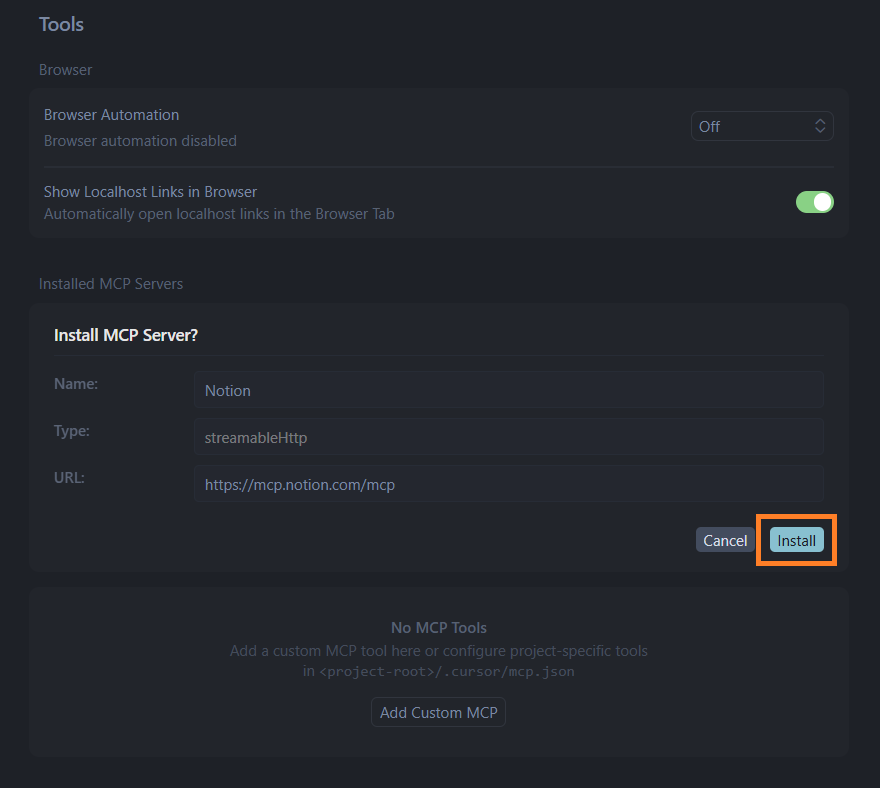Focus the Type field showing streamableHttp

tap(508, 437)
